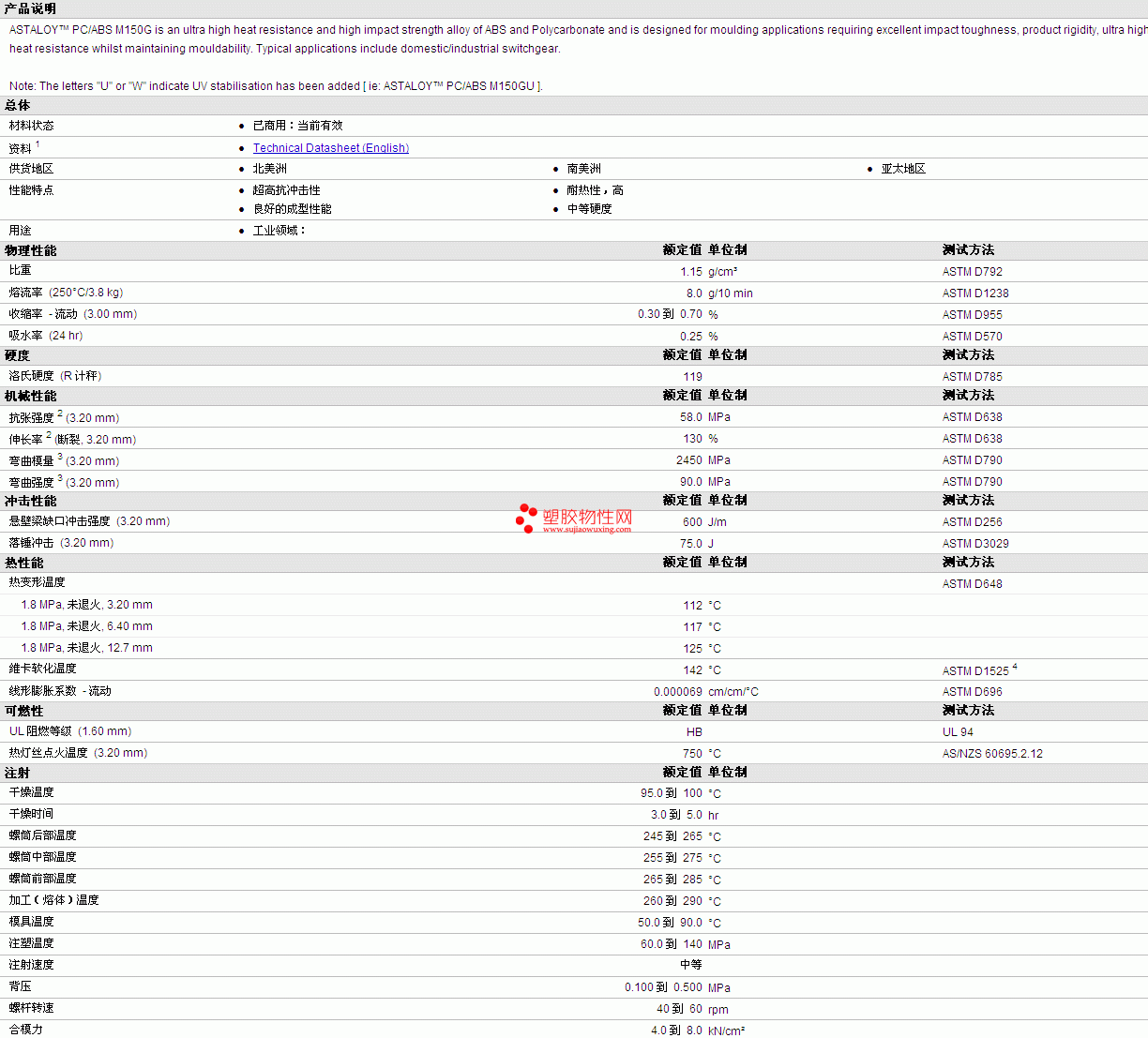The image size is (1148, 1038).
Task: Click the 落锤冲击 row label
Action: [x=62, y=543]
